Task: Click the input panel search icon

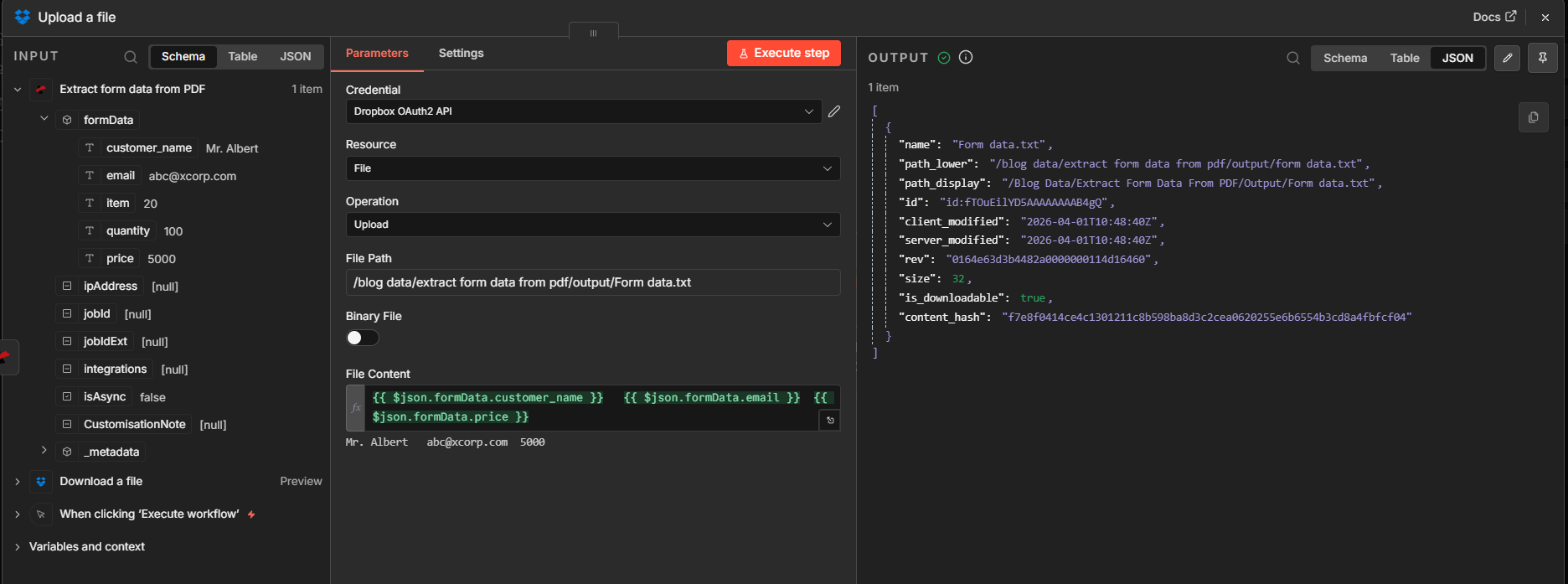Action: click(x=131, y=57)
